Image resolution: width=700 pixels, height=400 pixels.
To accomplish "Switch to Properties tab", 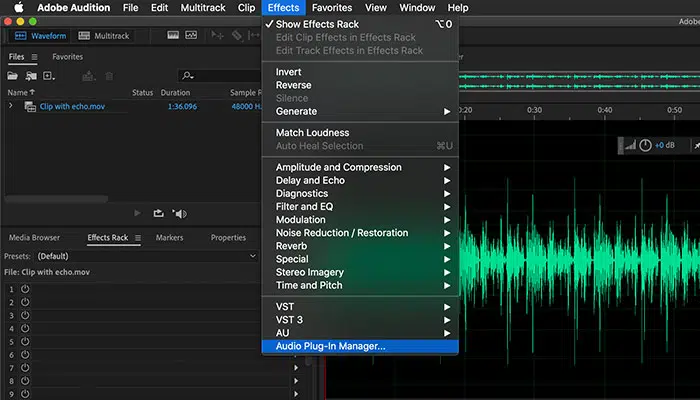I will (228, 238).
